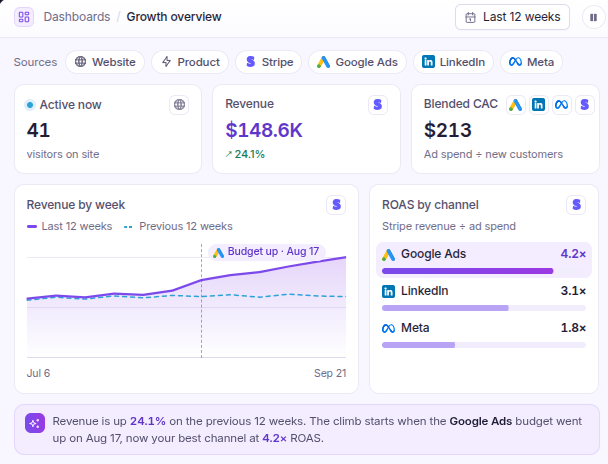Click the 4.2× Google Ads ROAS value

coord(573,254)
